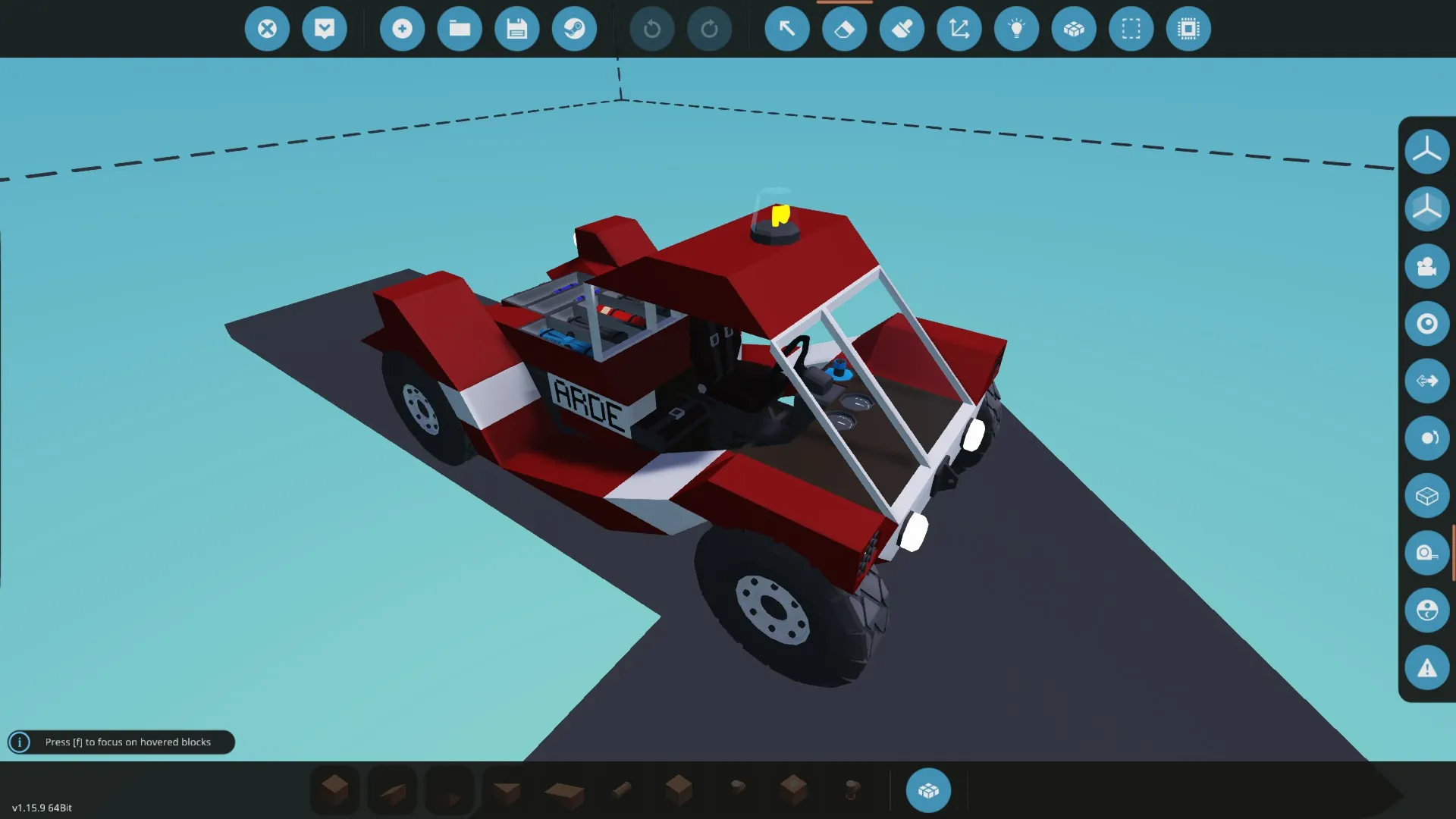Activate the move axes tool
Screen dimensions: 1456x819
point(959,29)
